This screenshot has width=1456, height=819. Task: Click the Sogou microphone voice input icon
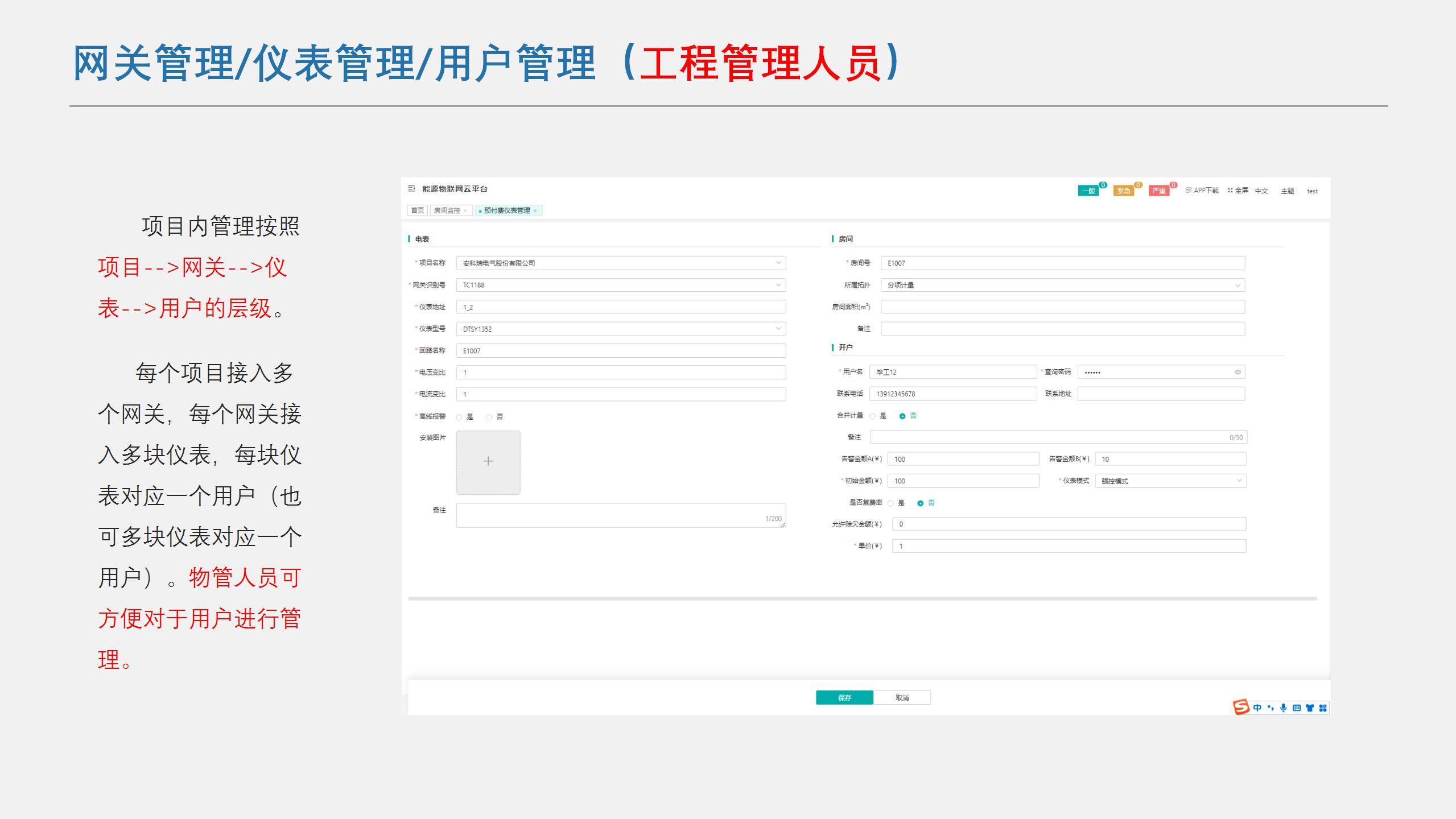tap(1283, 708)
